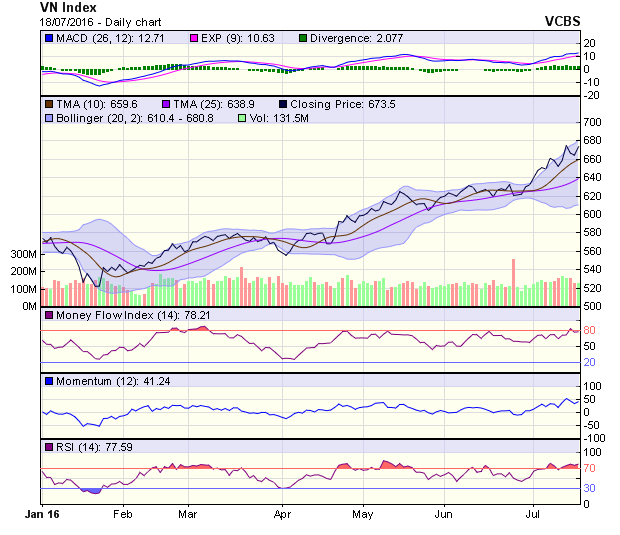The image size is (620, 535).
Task: Click the tall red volume bar in late June
Action: click(x=513, y=282)
